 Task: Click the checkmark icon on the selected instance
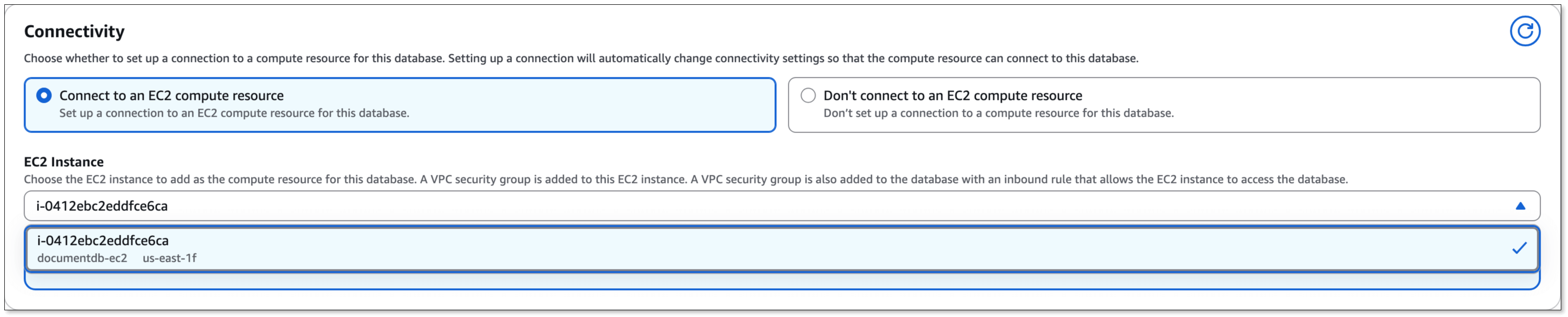[x=1519, y=248]
